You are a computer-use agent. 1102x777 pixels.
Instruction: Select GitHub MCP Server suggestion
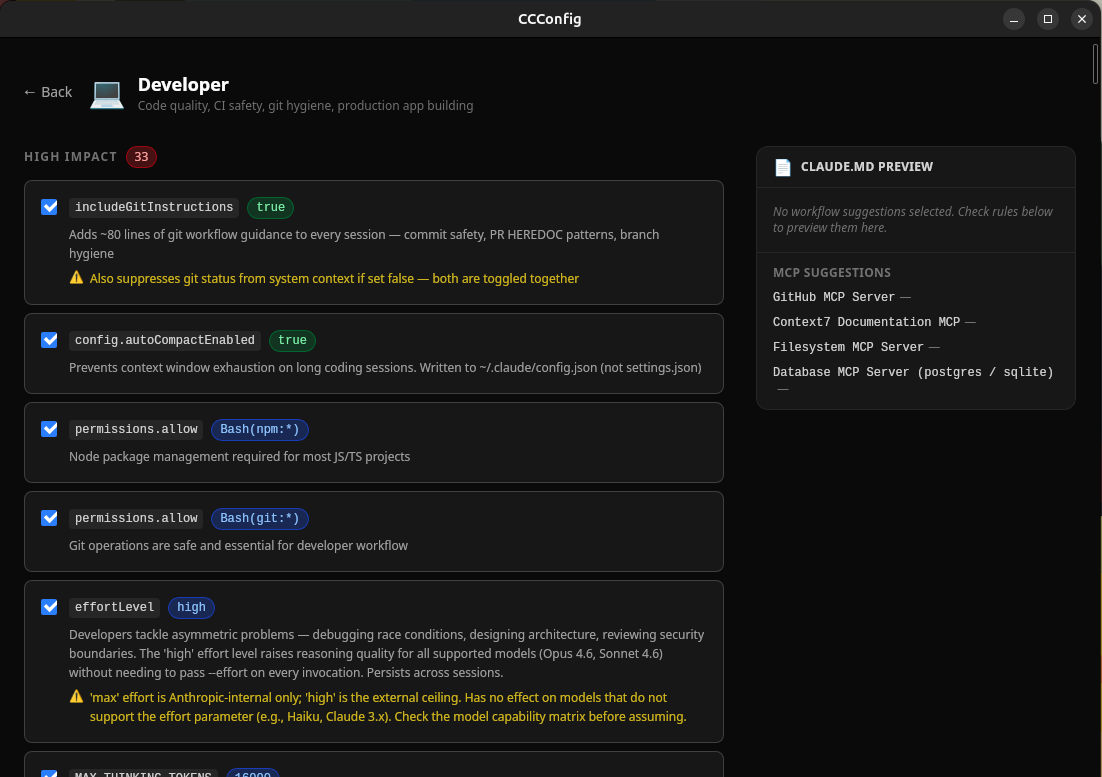834,297
